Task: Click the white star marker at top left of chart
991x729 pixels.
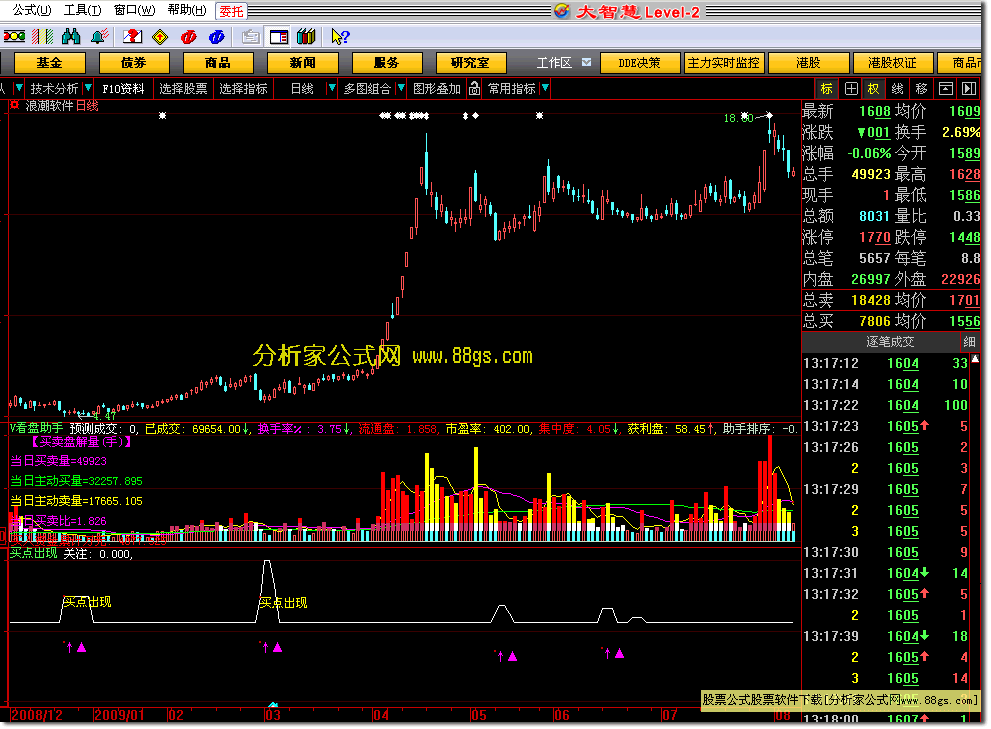Action: [x=162, y=116]
